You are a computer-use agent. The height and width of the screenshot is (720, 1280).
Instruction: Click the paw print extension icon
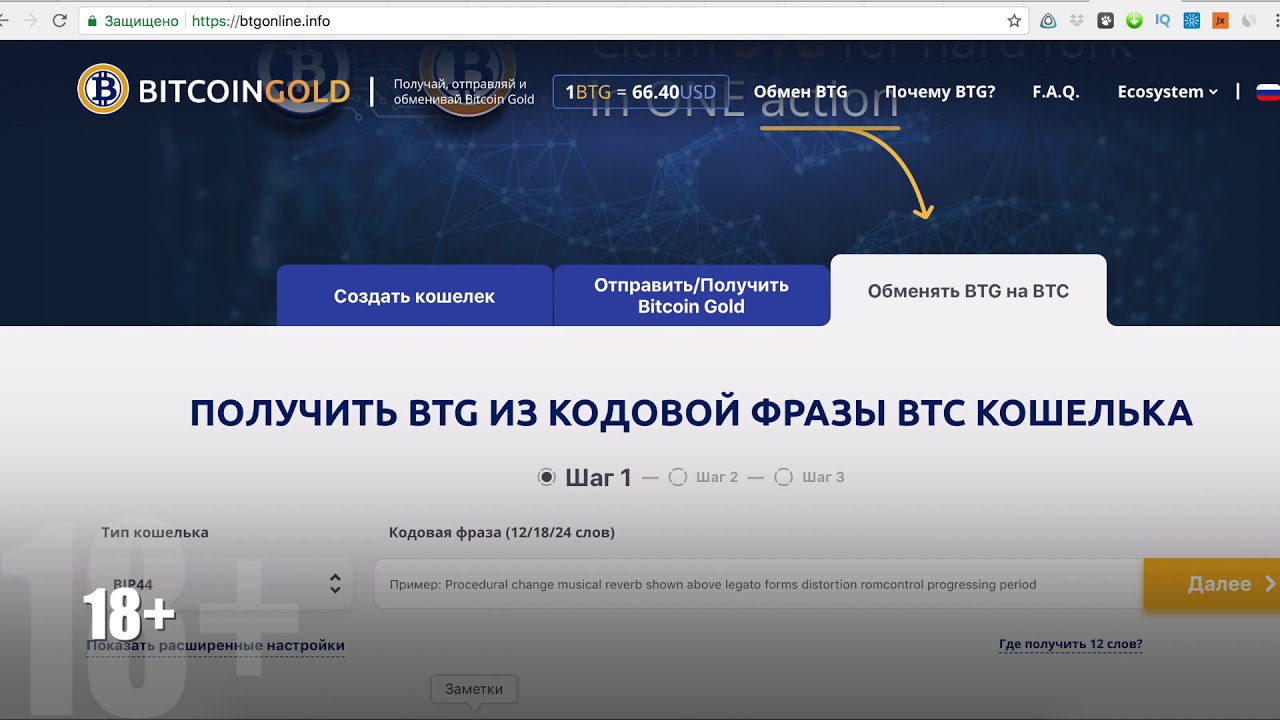1106,20
